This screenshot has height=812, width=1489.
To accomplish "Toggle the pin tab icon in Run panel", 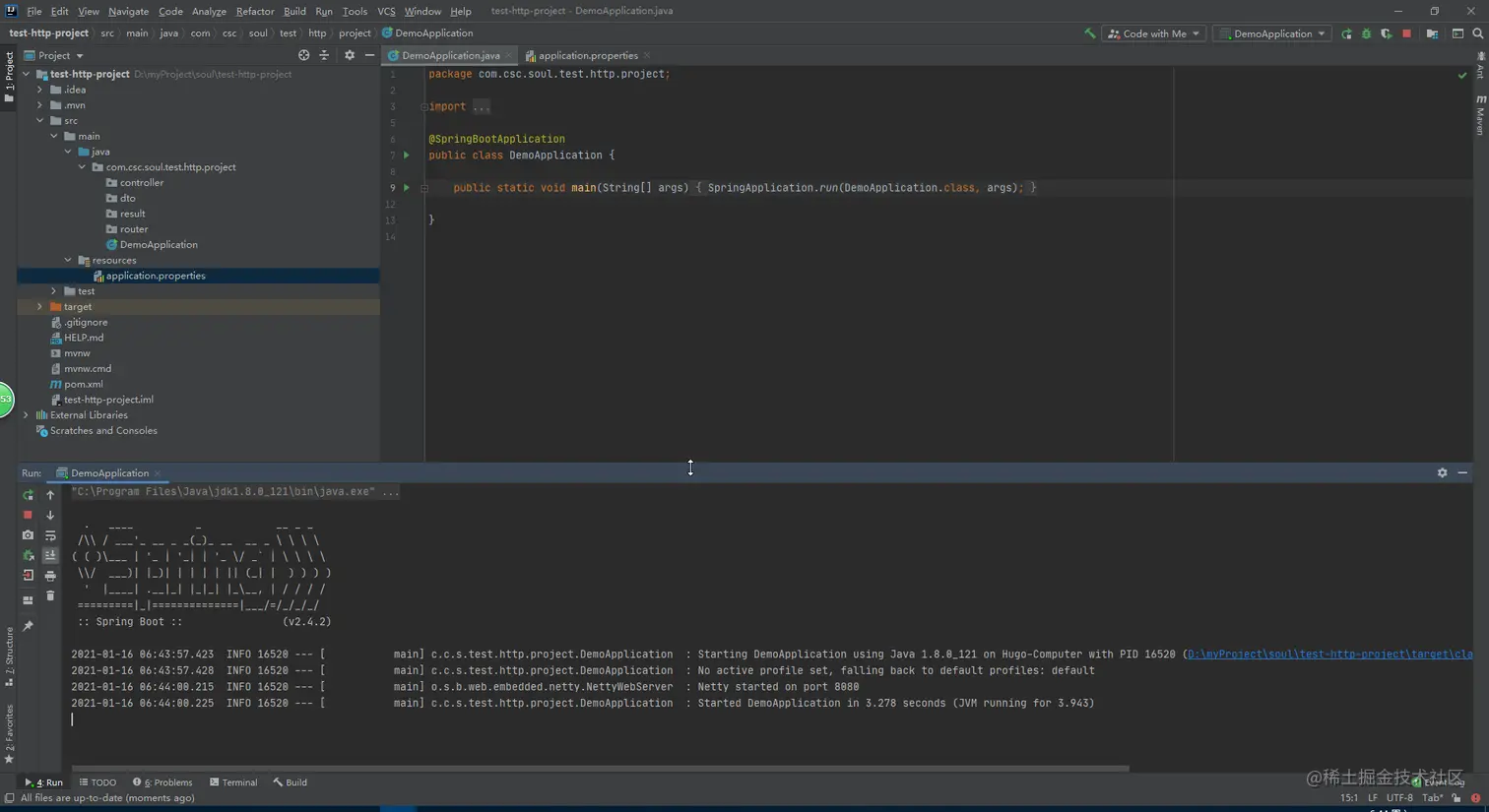I will click(28, 626).
